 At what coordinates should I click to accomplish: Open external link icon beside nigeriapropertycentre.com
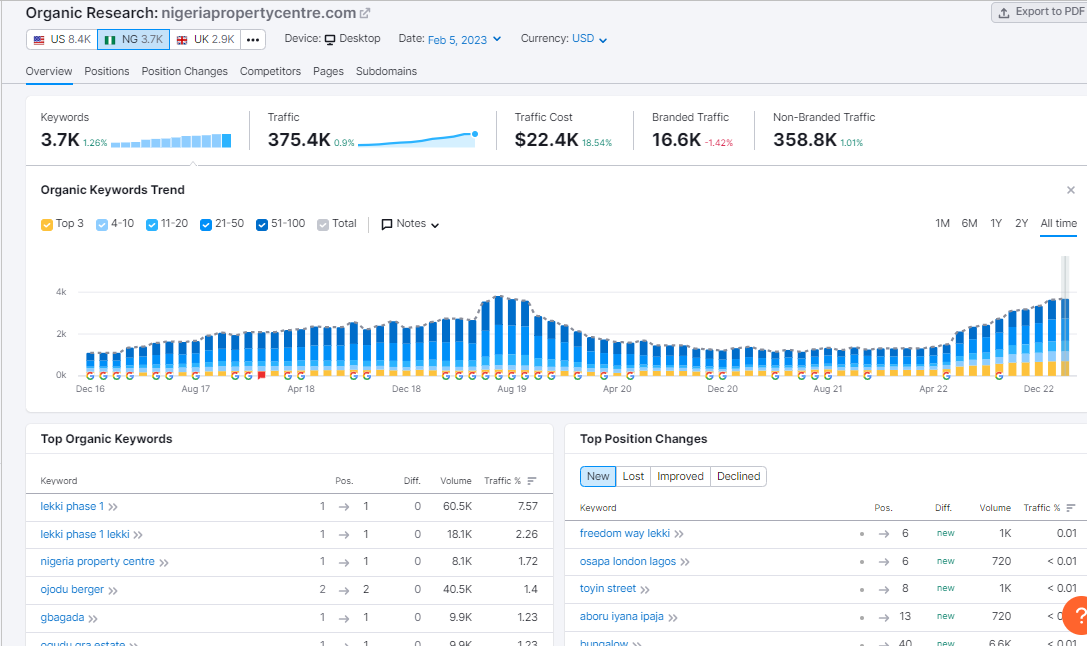[x=365, y=13]
